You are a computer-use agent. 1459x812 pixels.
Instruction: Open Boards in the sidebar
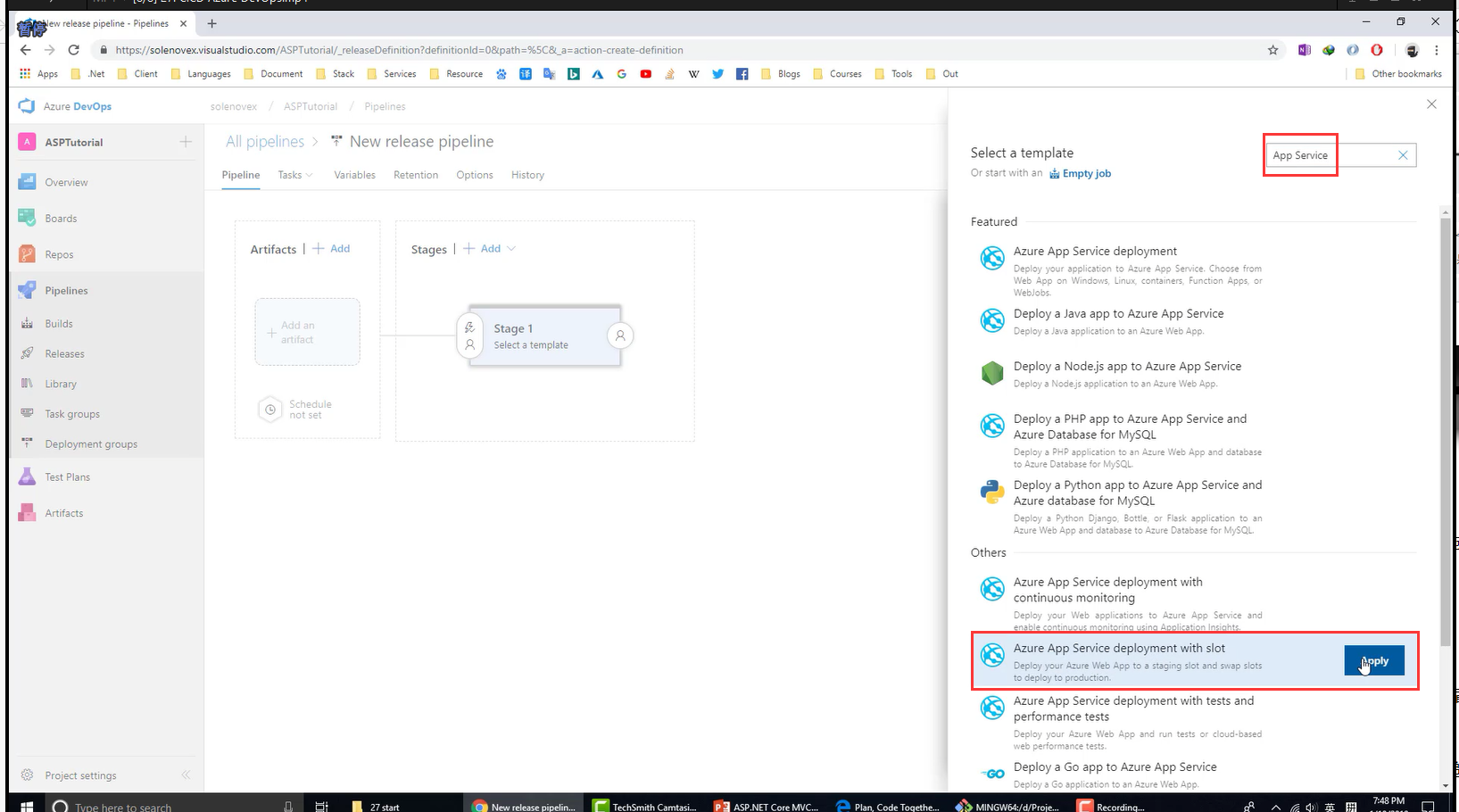[x=61, y=219]
